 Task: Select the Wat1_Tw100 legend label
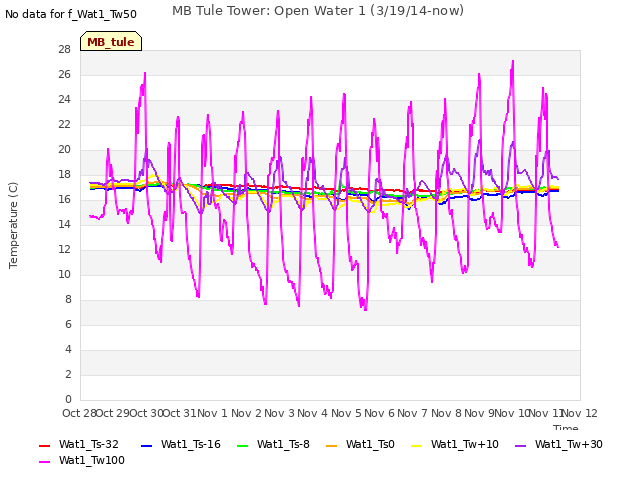point(92,460)
